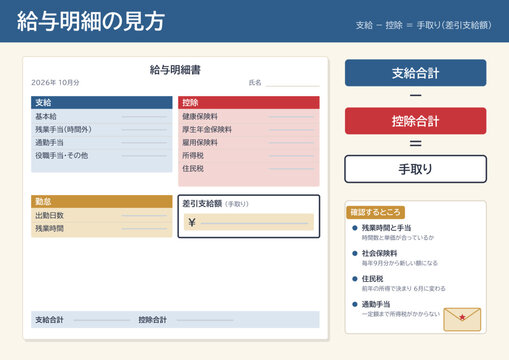Click the equals sign above 手取り box
The width and height of the screenshot is (509, 360).
(x=415, y=143)
